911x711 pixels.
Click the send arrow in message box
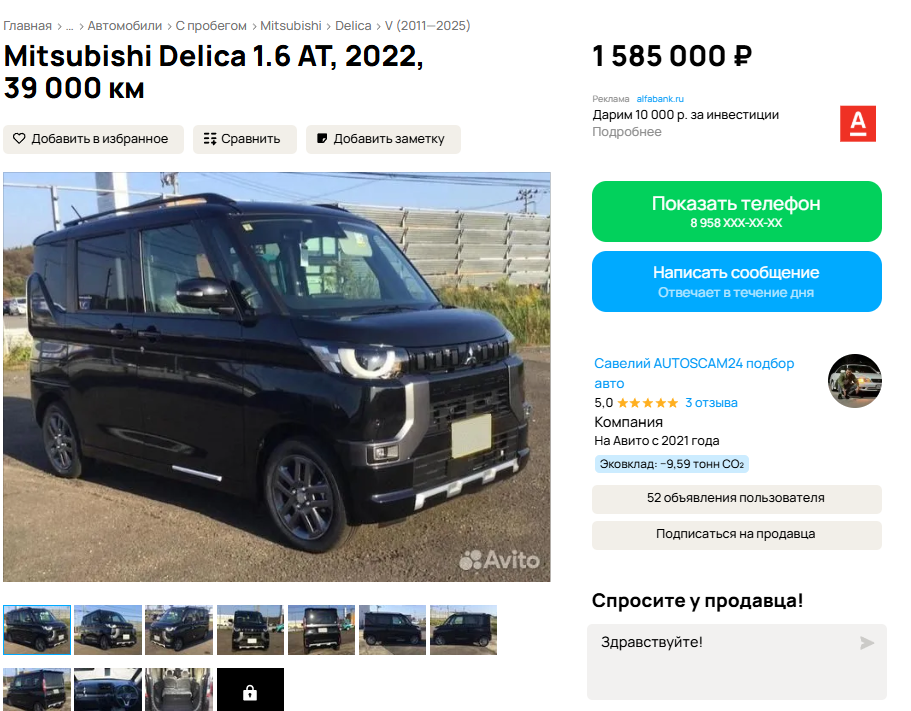point(867,642)
